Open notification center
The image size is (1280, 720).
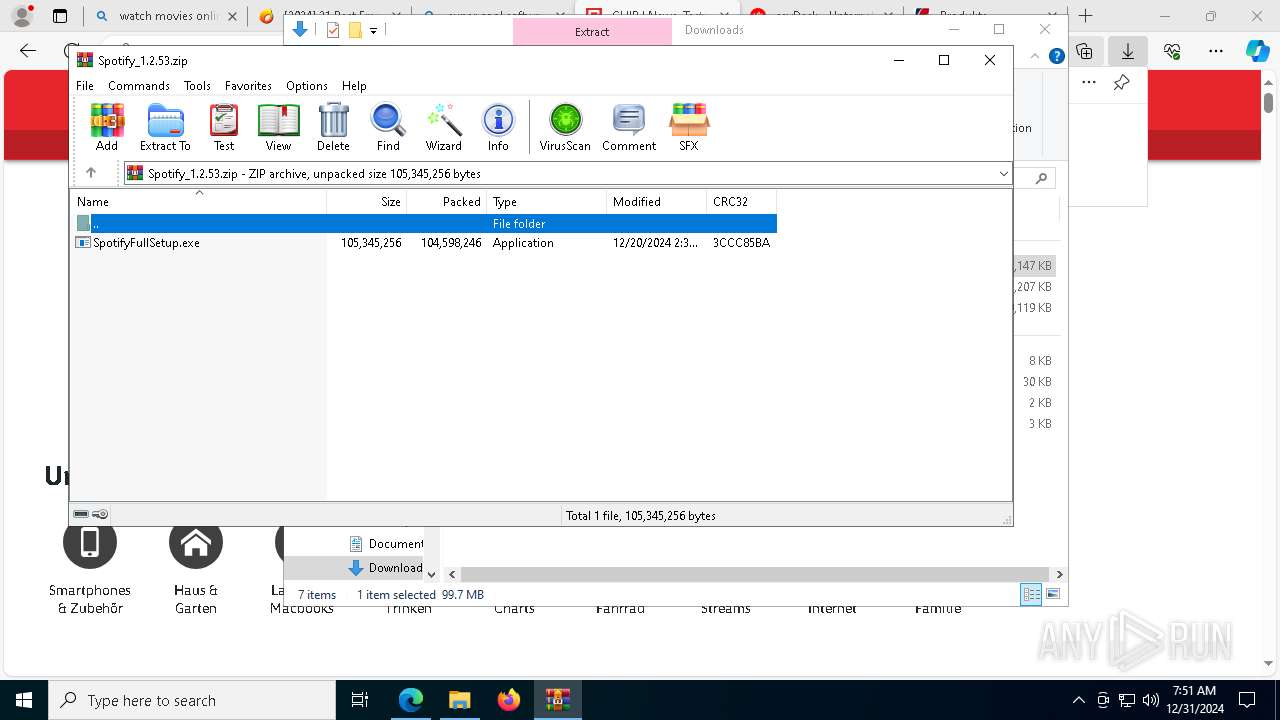(x=1247, y=700)
